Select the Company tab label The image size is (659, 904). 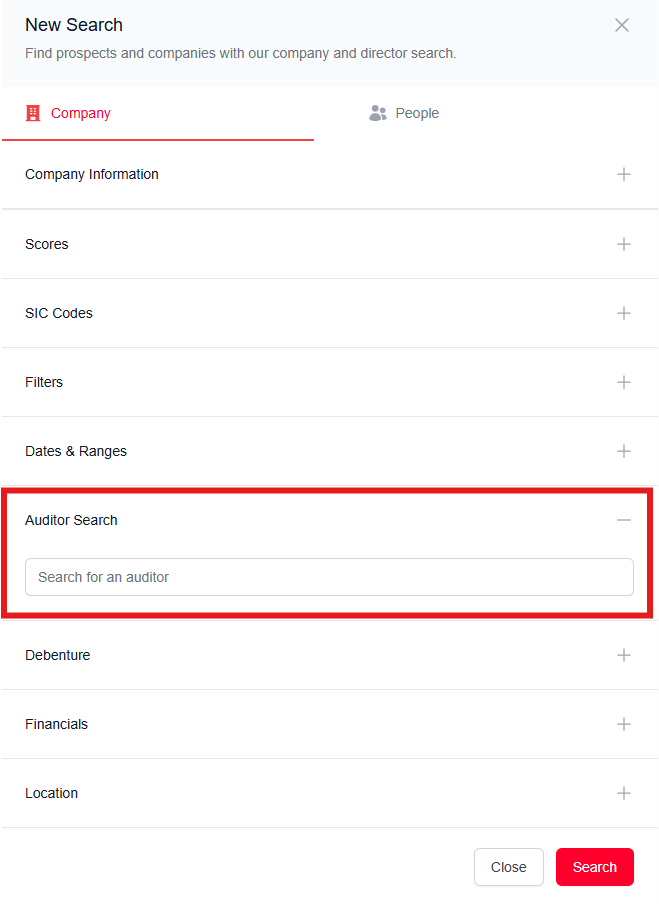pyautogui.click(x=81, y=113)
